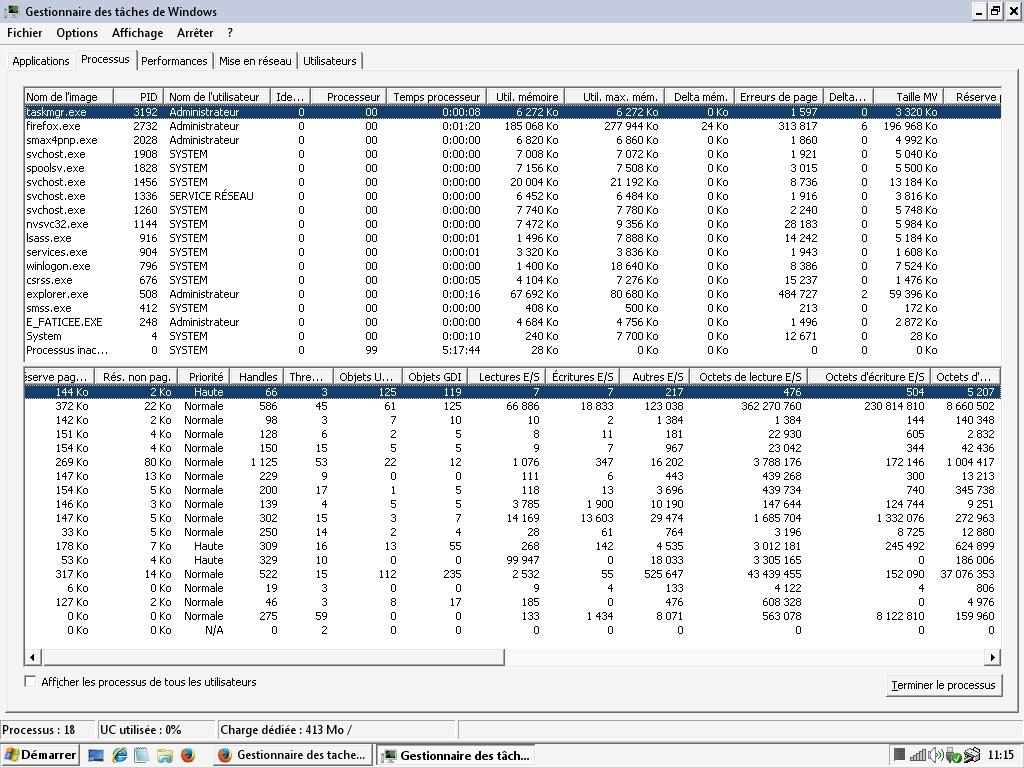Click the Charge dédiée status bar field
This screenshot has height=768, width=1024.
pos(336,729)
